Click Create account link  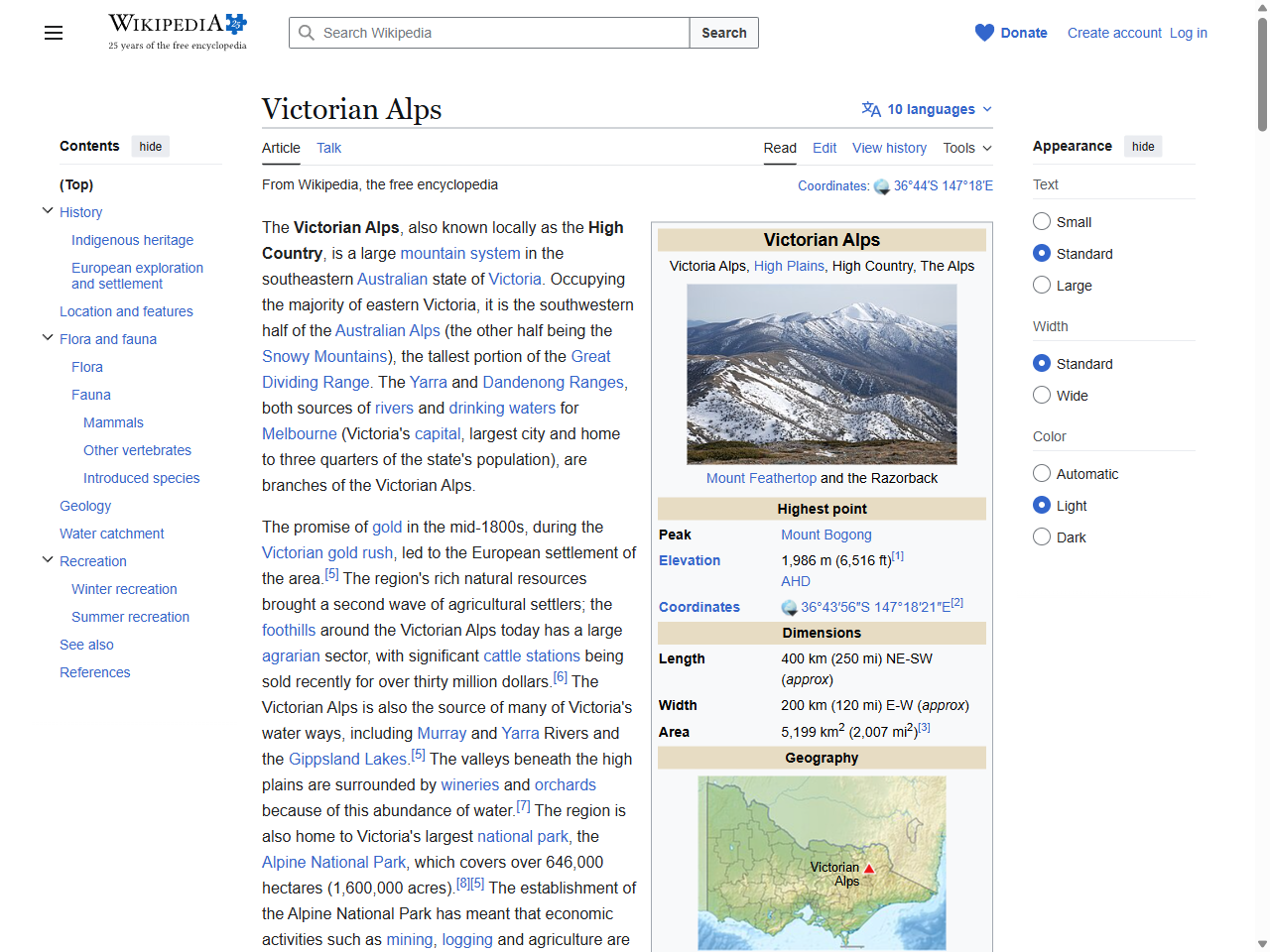tap(1114, 33)
